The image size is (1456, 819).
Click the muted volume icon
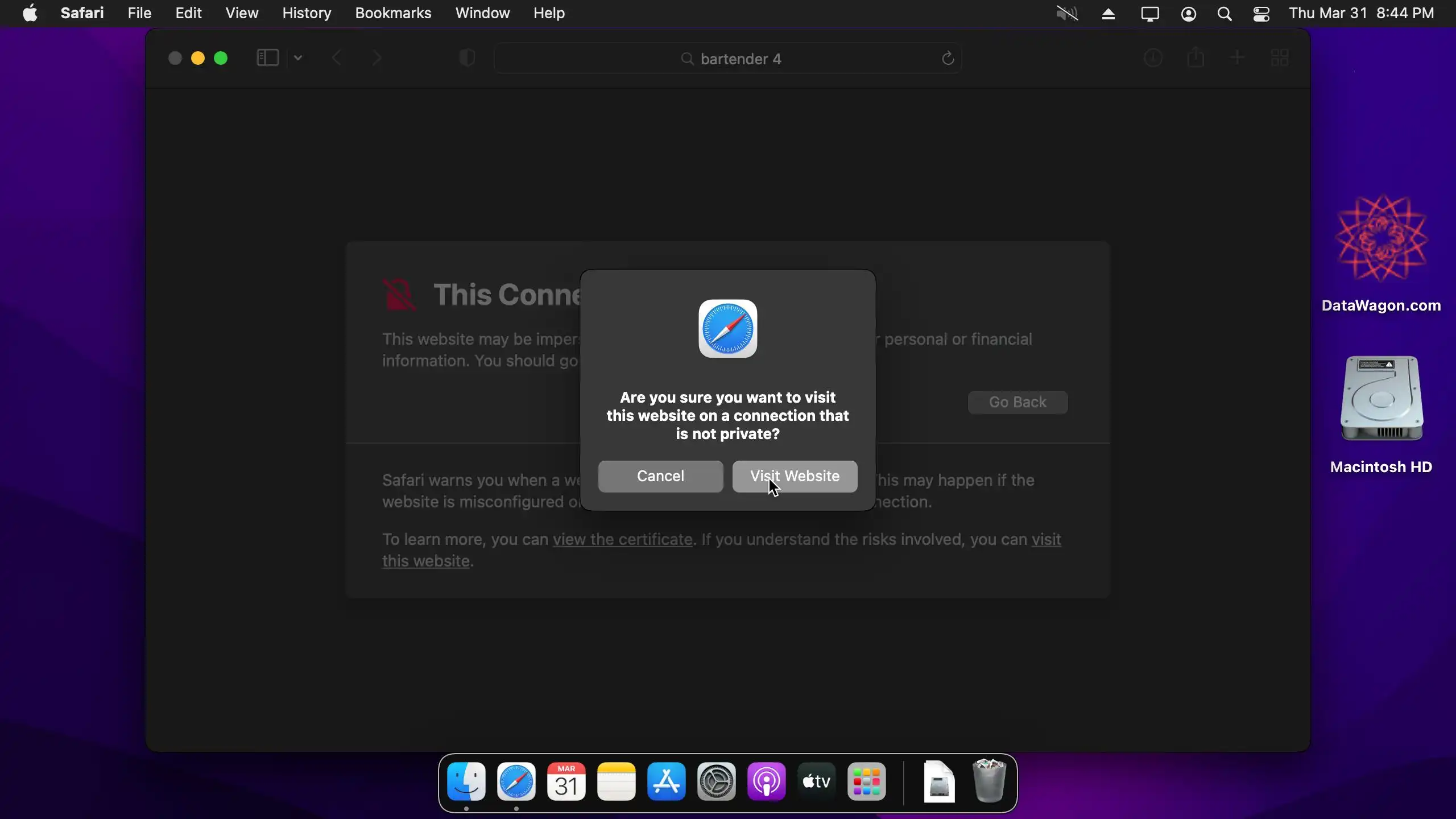point(1067,14)
